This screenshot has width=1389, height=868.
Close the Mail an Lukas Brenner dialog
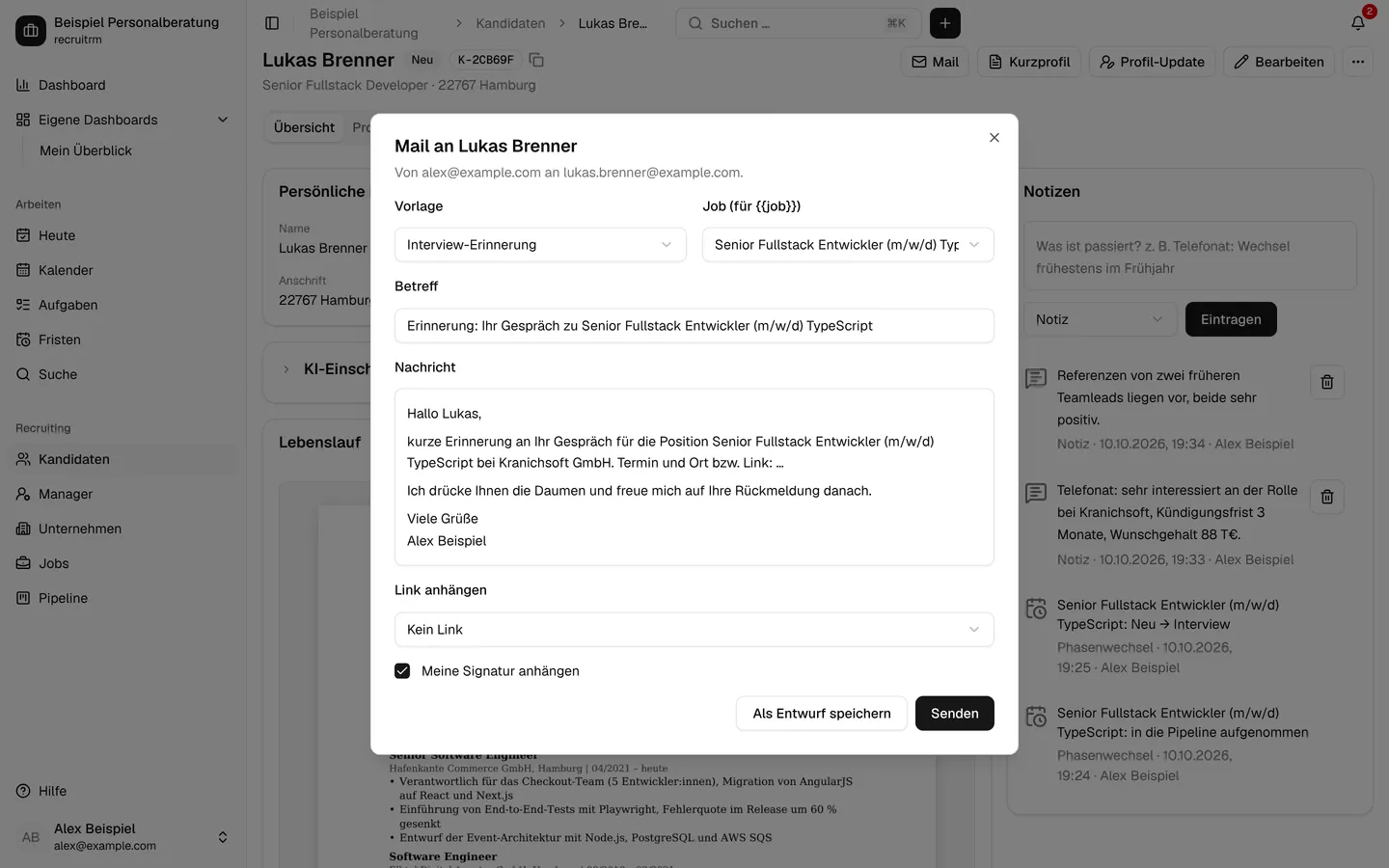(994, 138)
